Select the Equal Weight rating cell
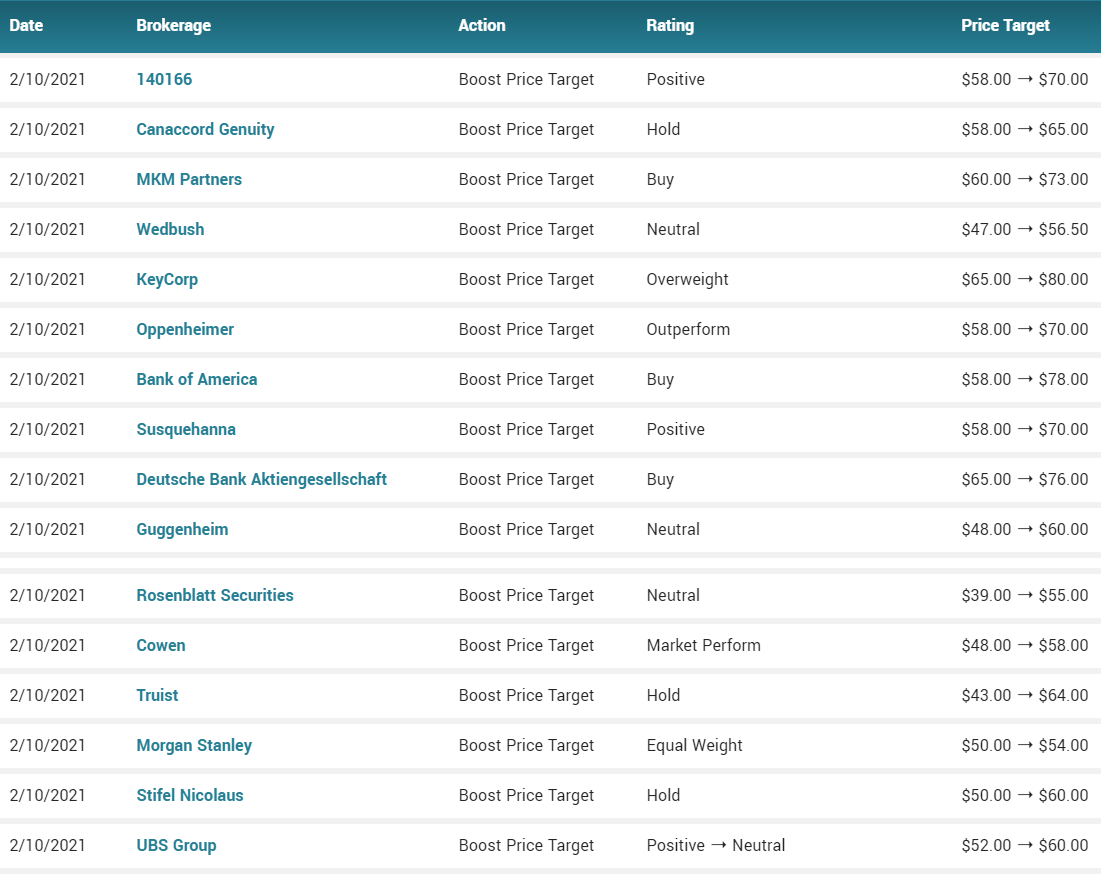 pos(694,746)
